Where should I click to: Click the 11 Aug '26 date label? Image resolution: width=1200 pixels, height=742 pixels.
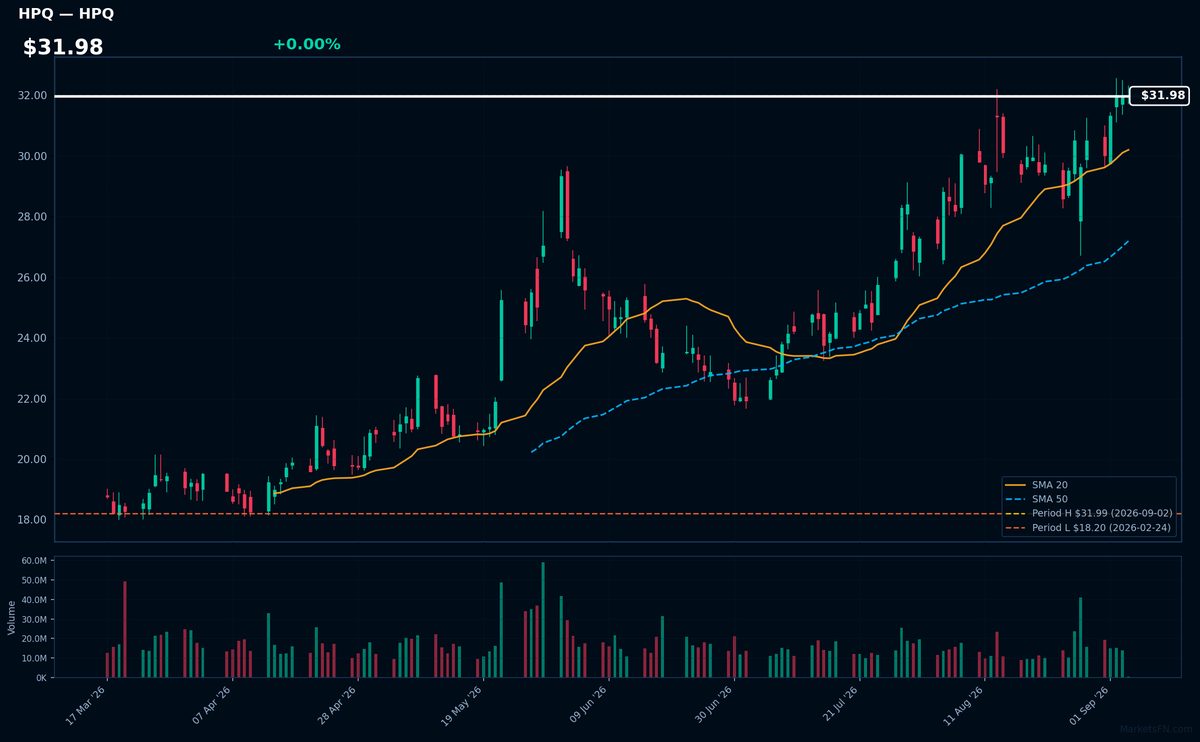click(x=964, y=704)
